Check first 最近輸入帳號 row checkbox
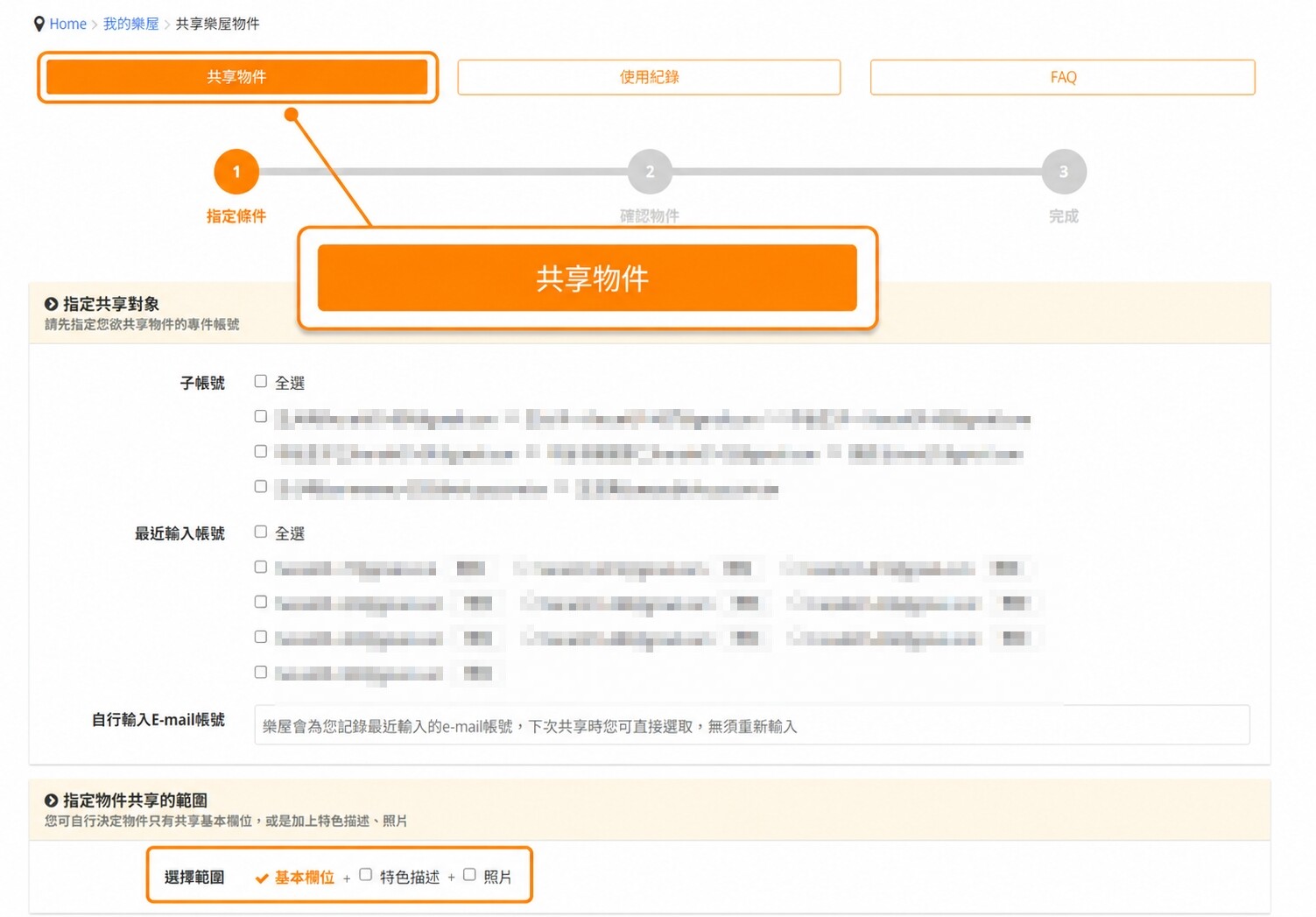Viewport: 1316px width, 917px height. [x=261, y=568]
